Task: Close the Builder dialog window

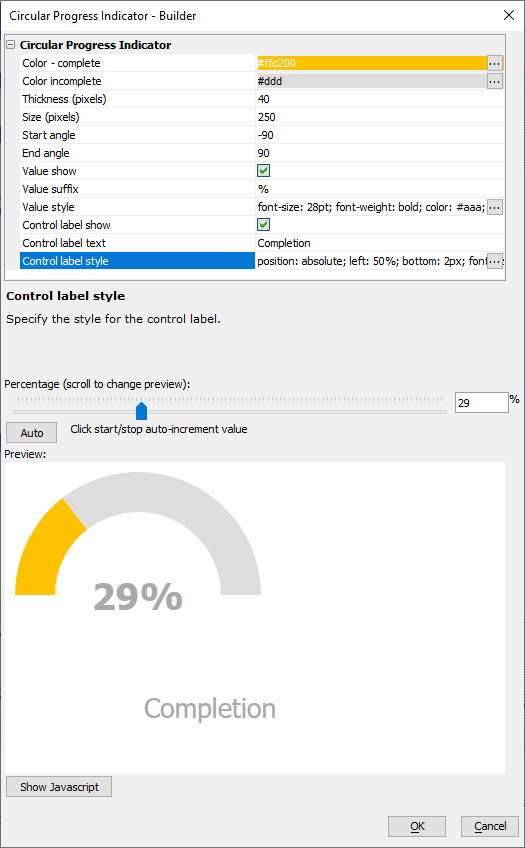Action: (509, 15)
